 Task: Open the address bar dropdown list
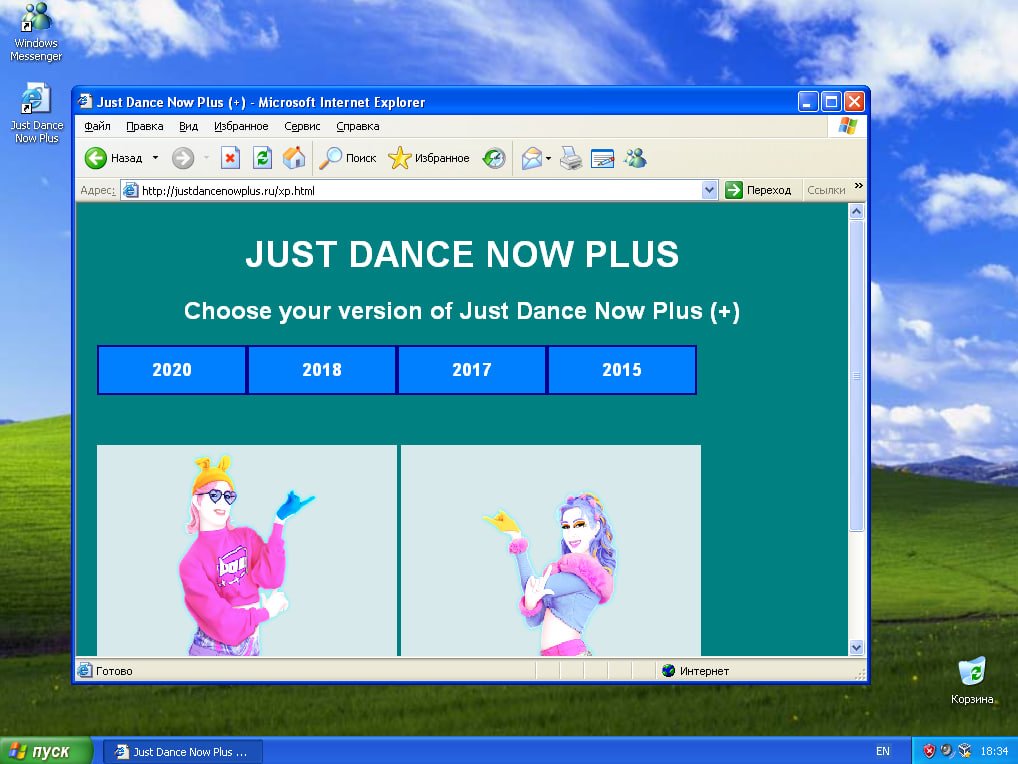click(710, 190)
